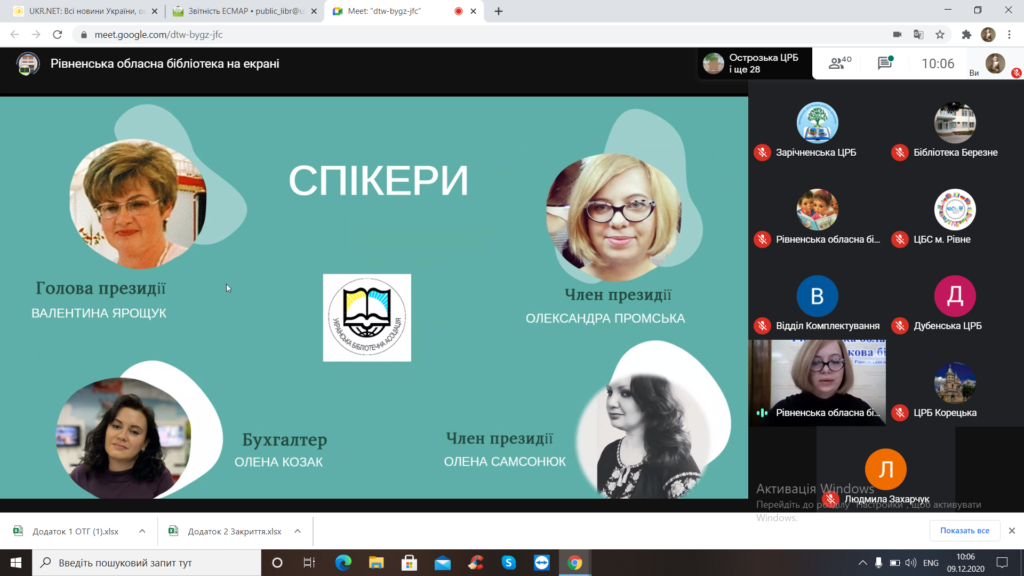The height and width of the screenshot is (576, 1024).
Task: Open the Meet chat panel icon
Action: (885, 64)
